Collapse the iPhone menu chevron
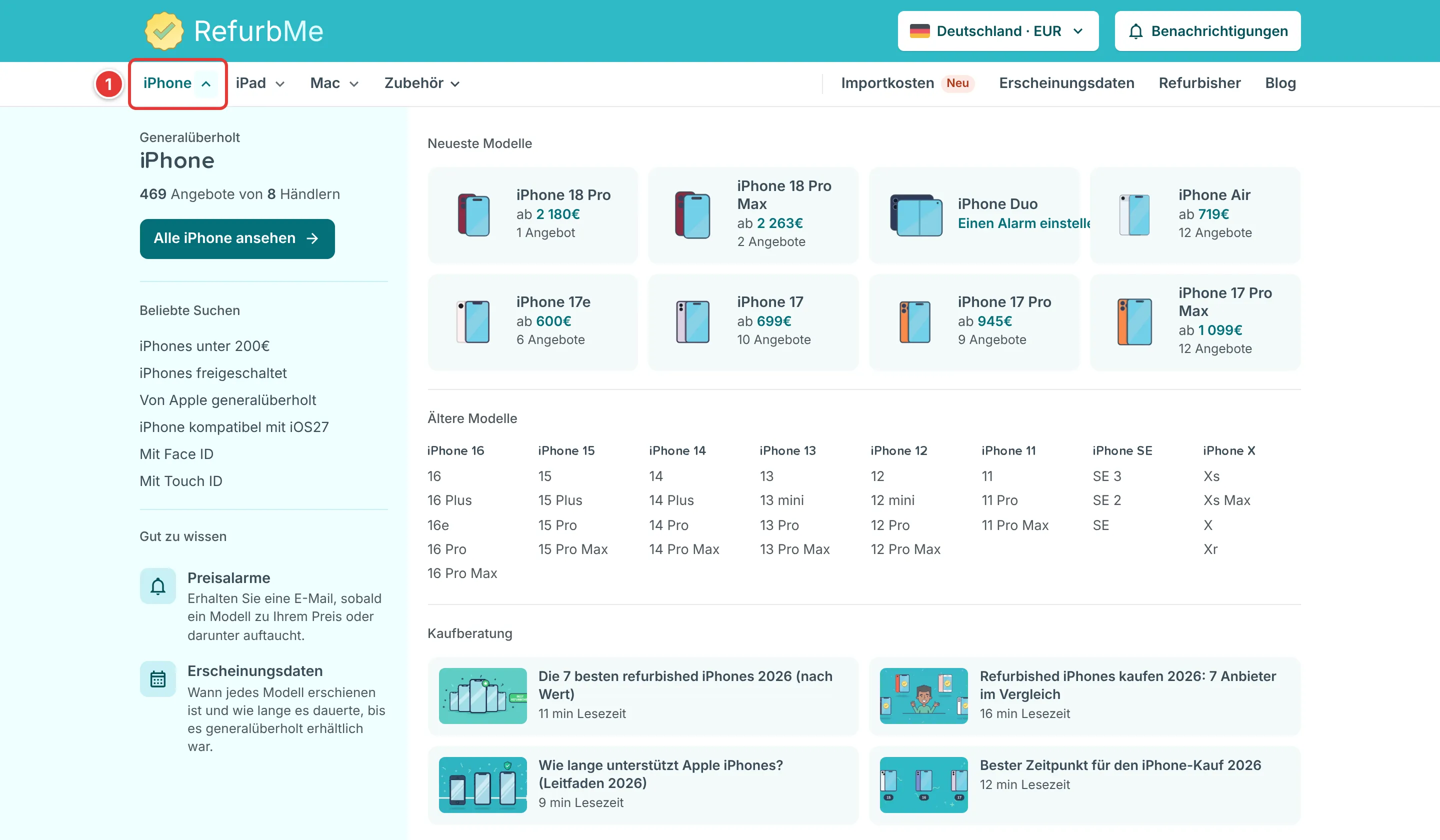This screenshot has height=840, width=1440. [x=205, y=84]
